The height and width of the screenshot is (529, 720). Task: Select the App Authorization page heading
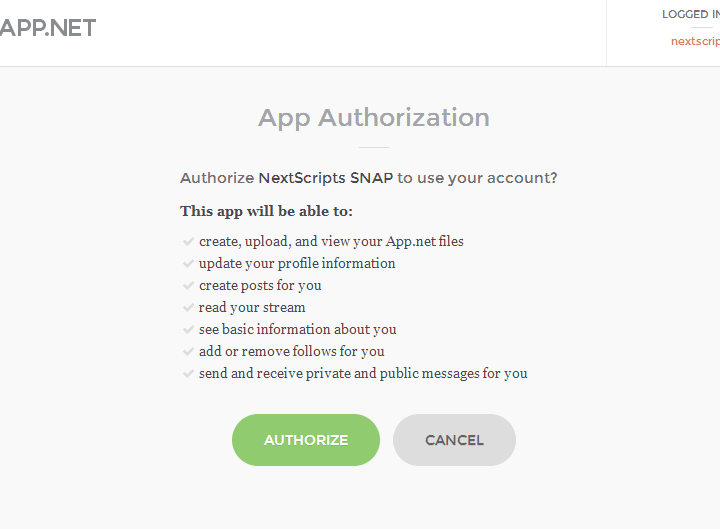coord(374,118)
